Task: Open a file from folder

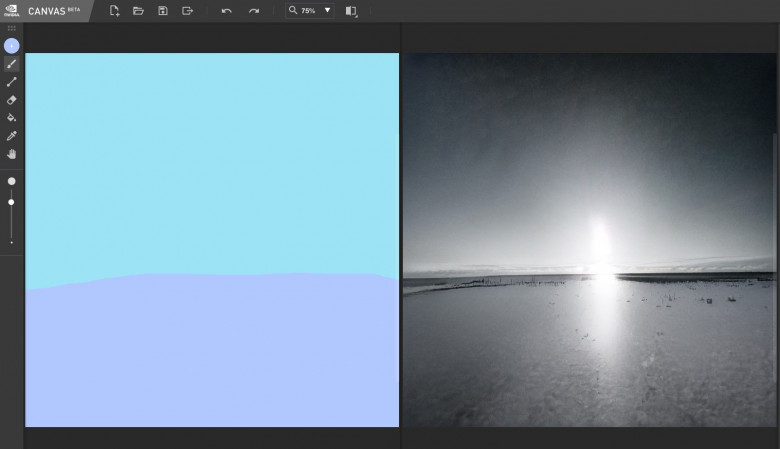Action: pos(138,11)
